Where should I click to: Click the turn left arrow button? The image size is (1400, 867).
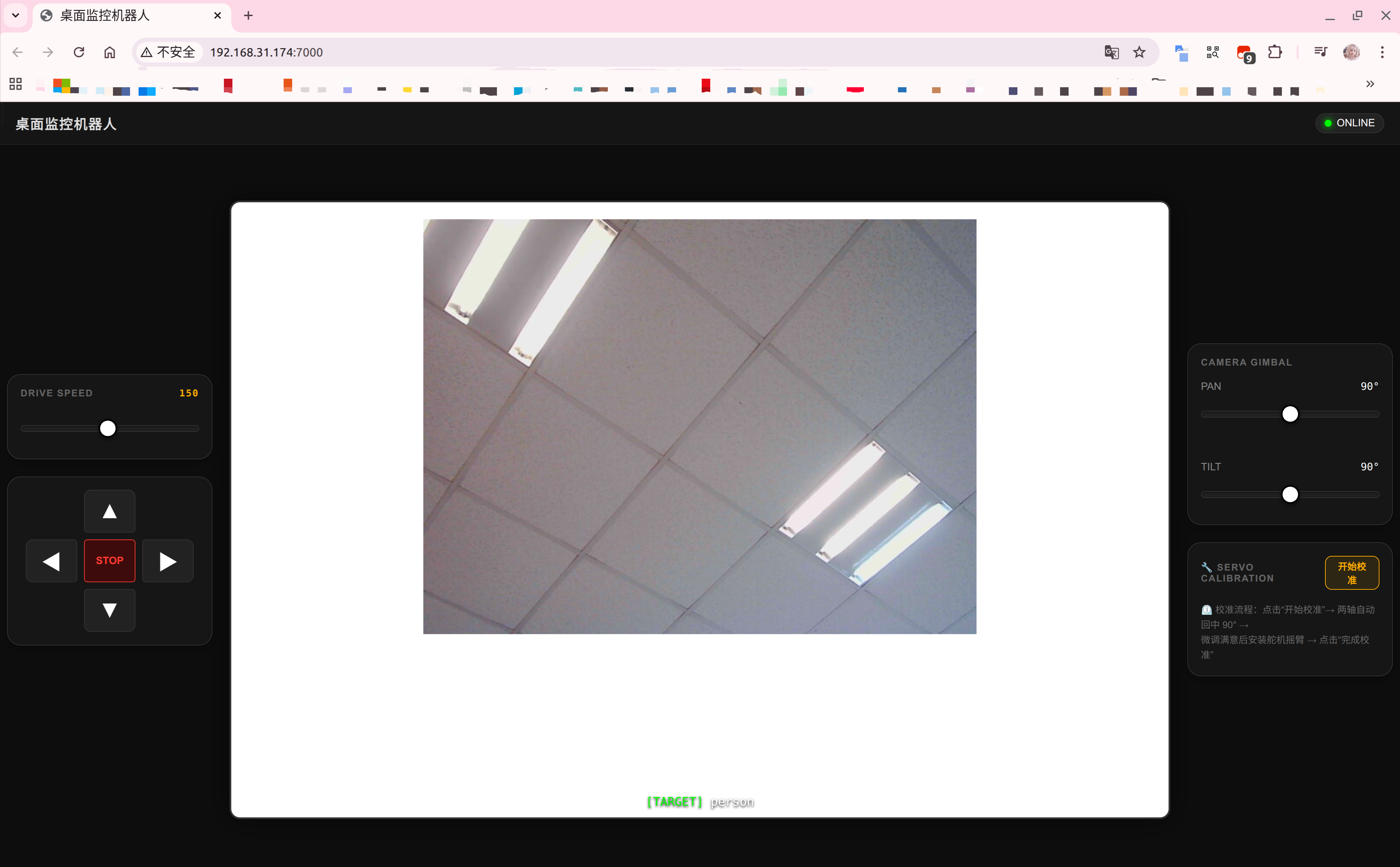52,561
